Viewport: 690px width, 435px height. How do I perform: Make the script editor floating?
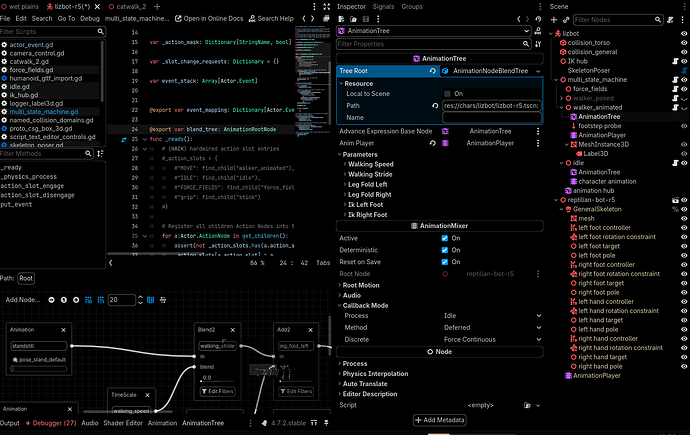pos(326,18)
